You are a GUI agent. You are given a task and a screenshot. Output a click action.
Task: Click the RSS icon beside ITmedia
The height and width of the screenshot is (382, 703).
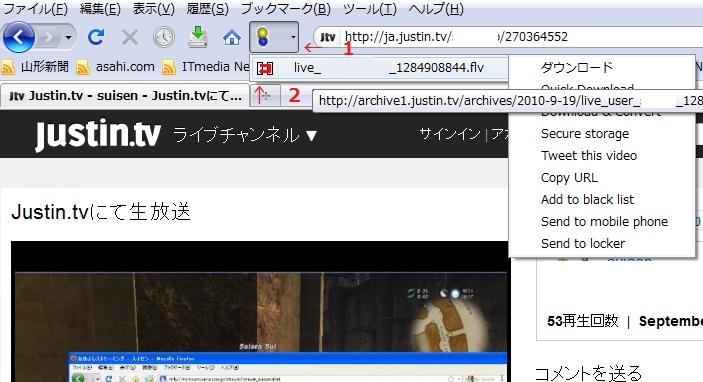pyautogui.click(x=169, y=68)
